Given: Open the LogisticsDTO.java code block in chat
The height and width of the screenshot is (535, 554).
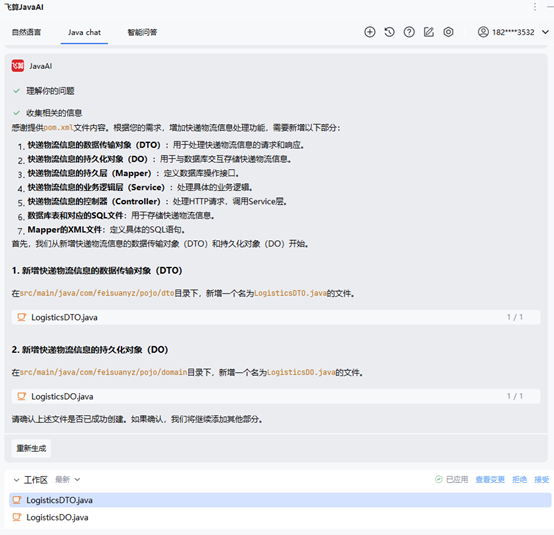Looking at the screenshot, I should click(276, 317).
